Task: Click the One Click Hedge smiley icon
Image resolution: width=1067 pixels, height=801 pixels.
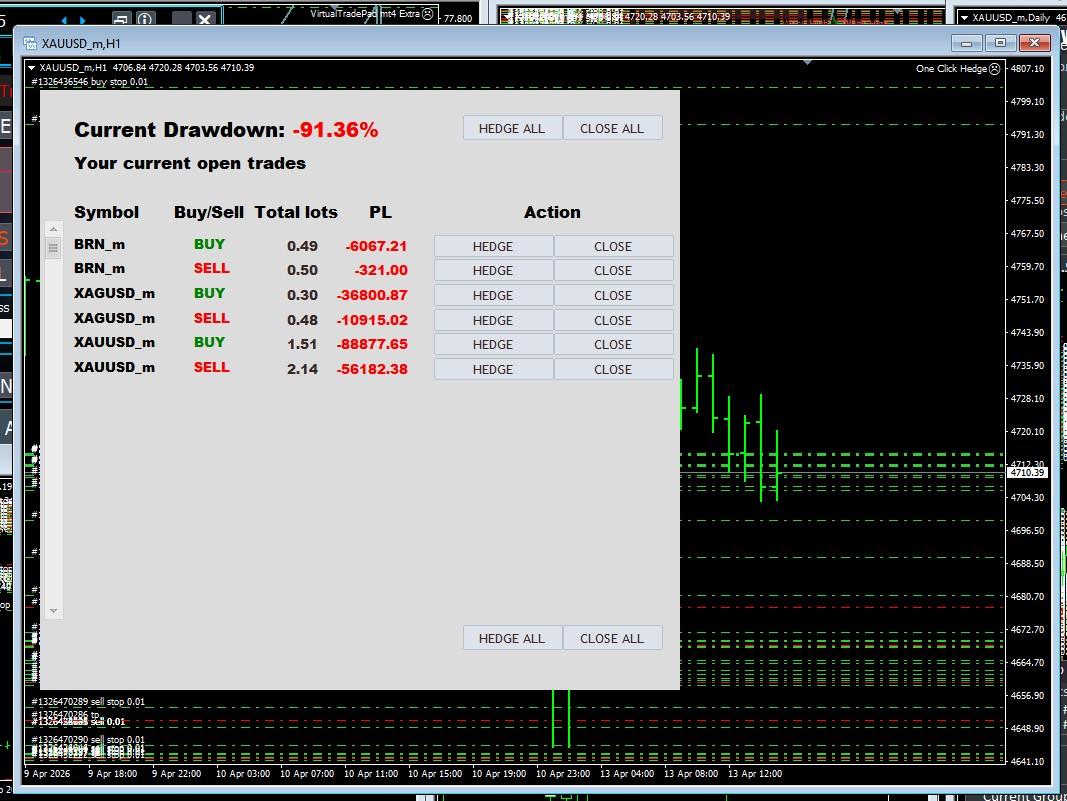Action: (x=994, y=69)
